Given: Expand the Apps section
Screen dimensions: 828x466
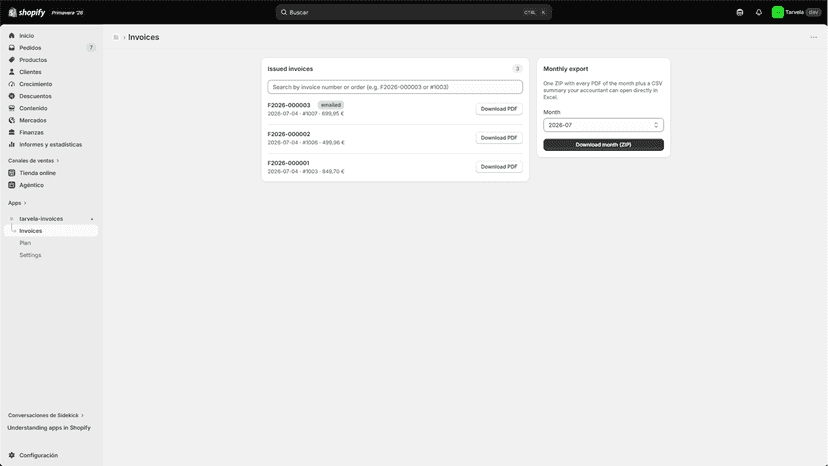Looking at the screenshot, I should point(17,203).
